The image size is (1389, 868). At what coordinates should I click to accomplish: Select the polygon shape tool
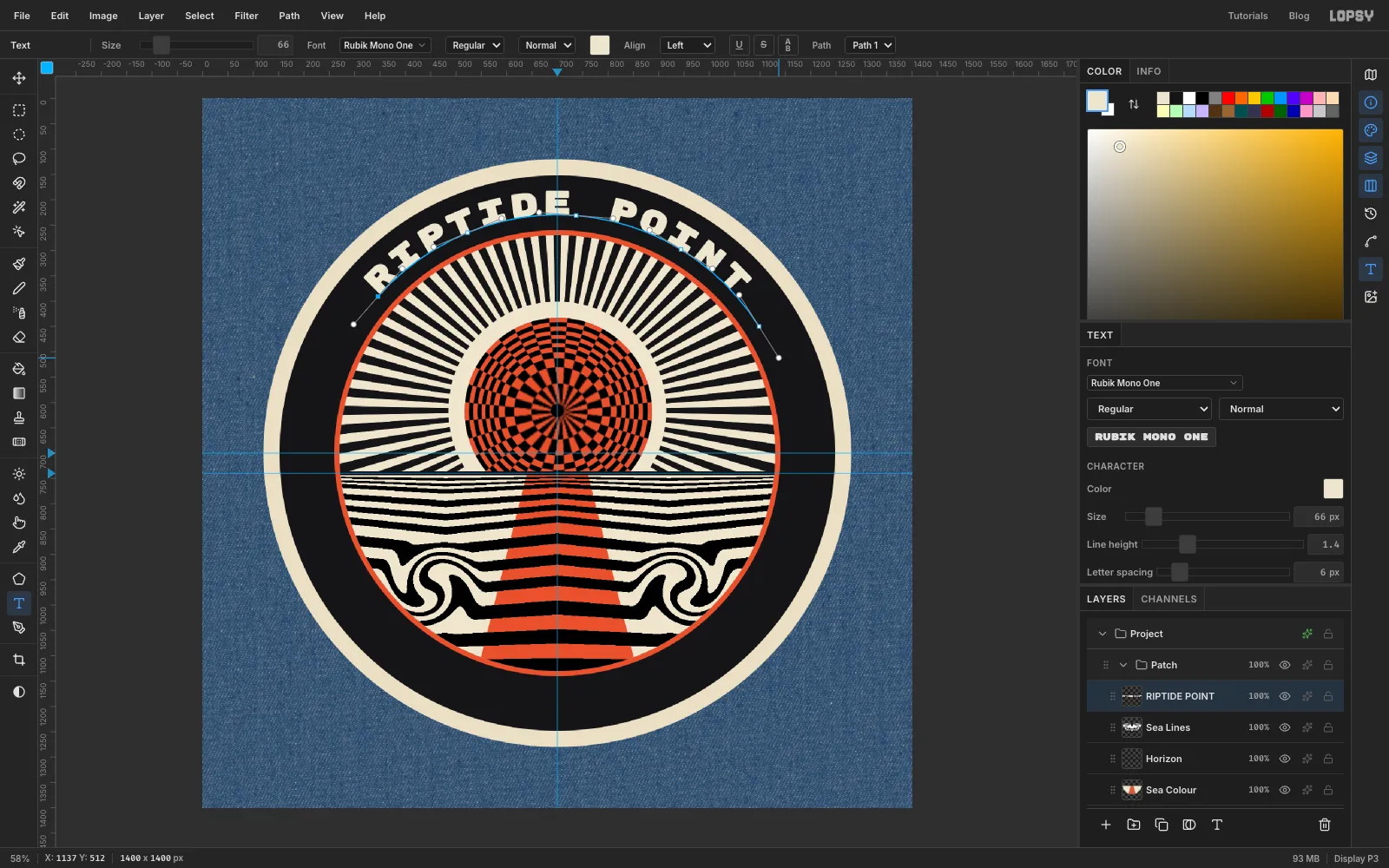[19, 579]
